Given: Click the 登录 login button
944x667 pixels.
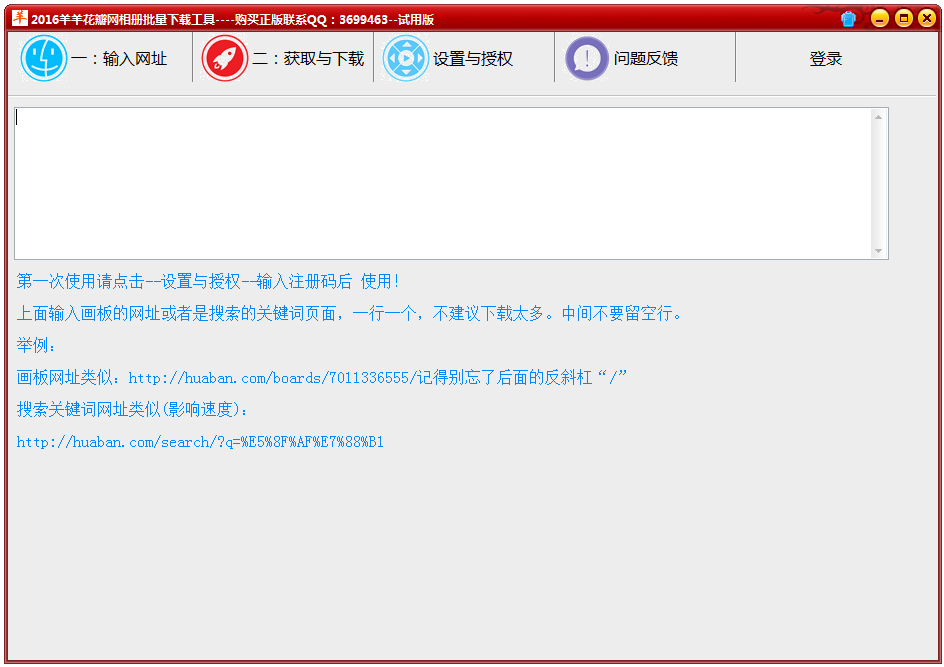Looking at the screenshot, I should tap(825, 58).
